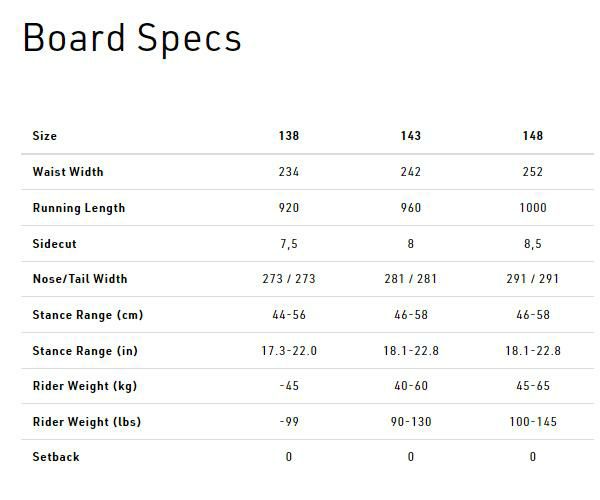Click the Rider Weight (lbs) row label
Viewport: 600px width, 500px height.
[x=87, y=422]
